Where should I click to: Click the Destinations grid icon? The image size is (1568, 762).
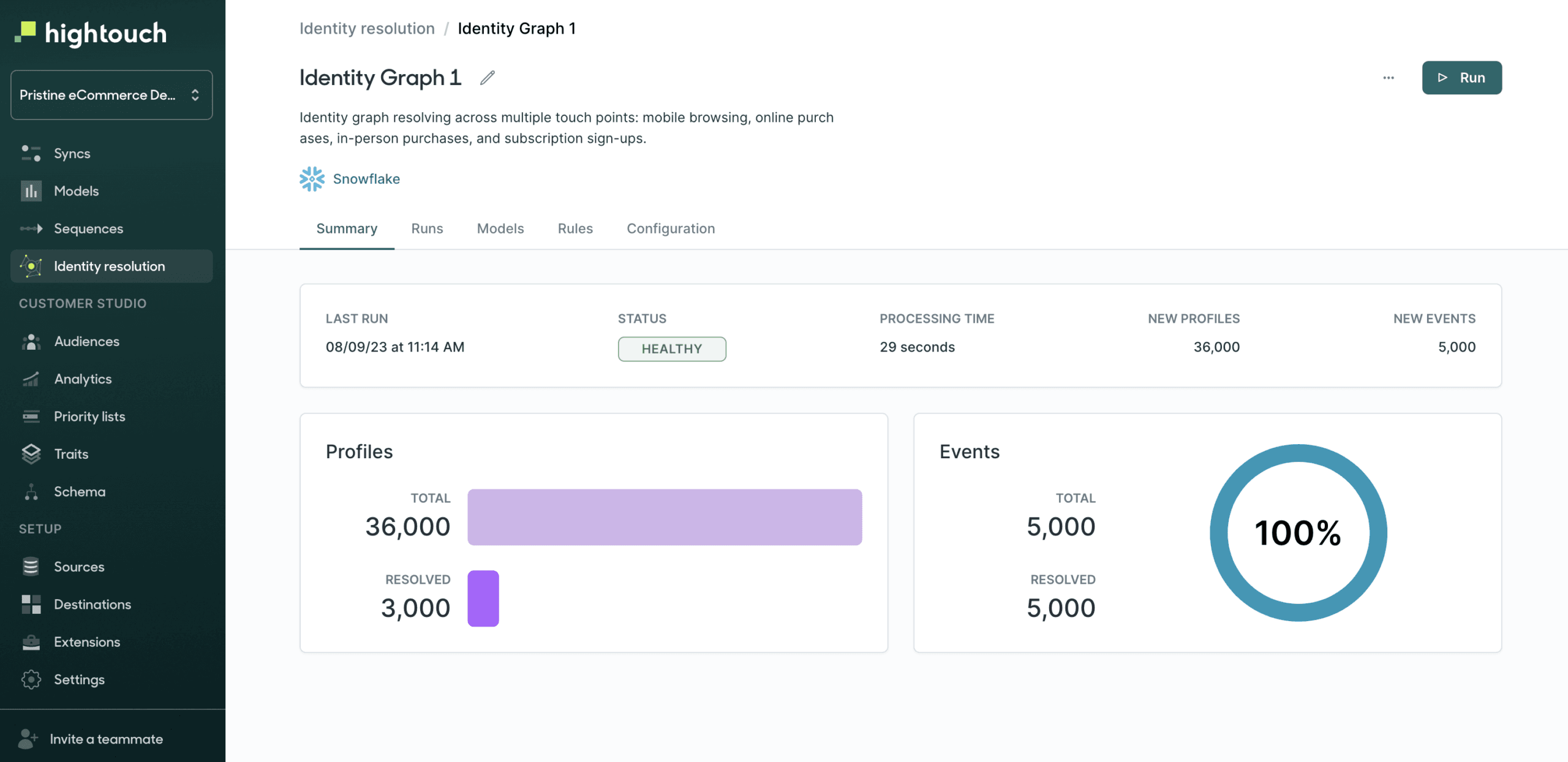(x=31, y=604)
